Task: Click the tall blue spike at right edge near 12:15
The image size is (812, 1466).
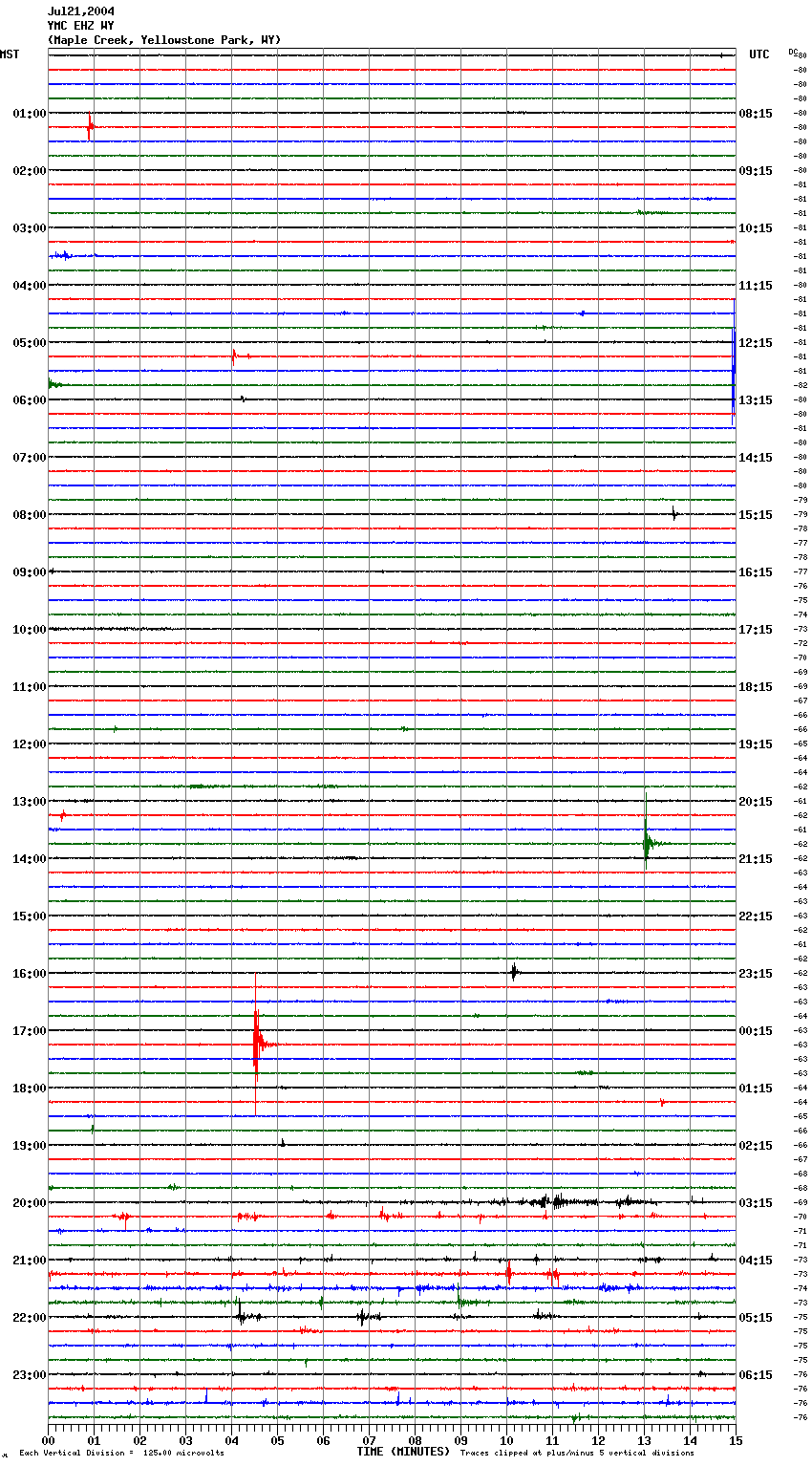Action: (x=733, y=361)
